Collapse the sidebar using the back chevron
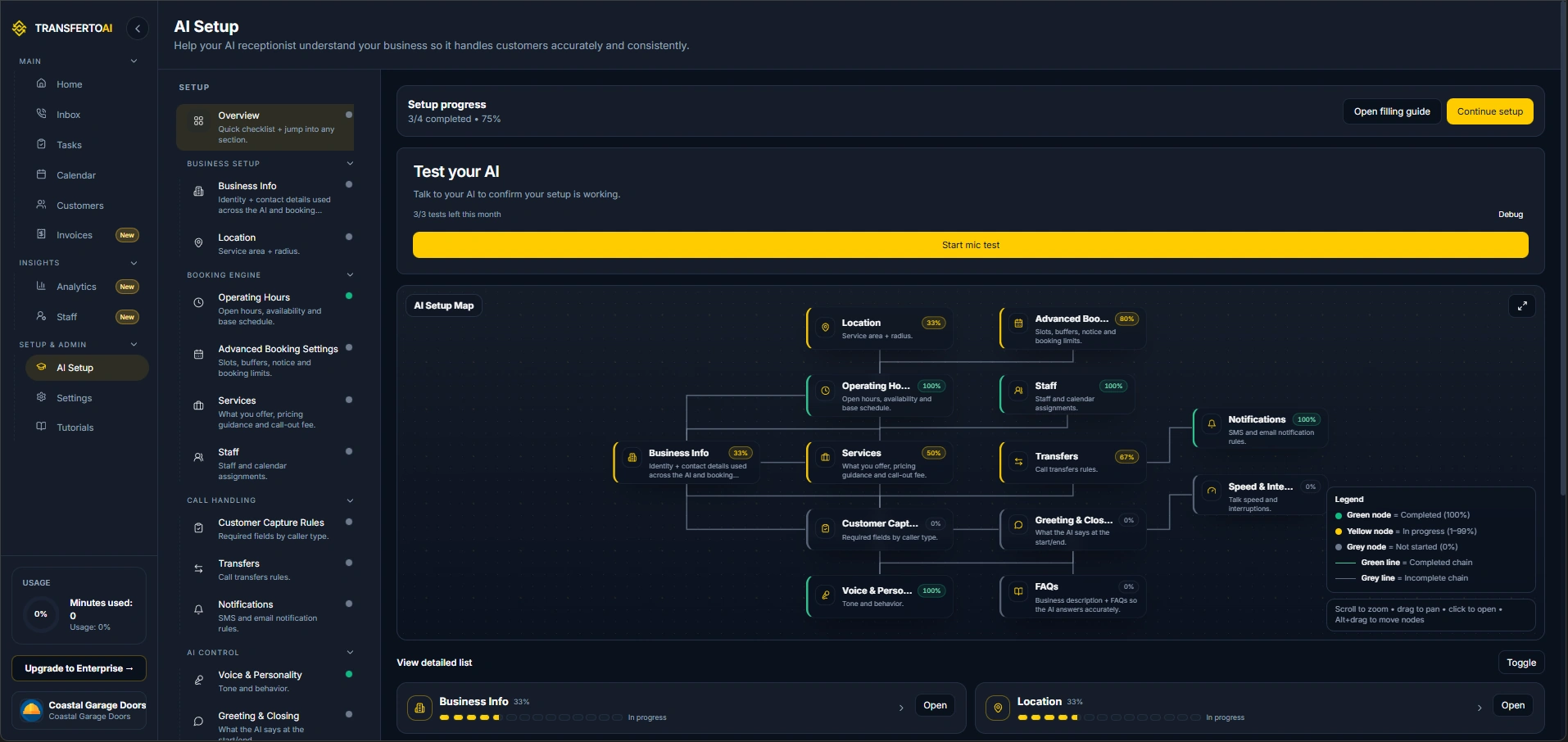Image resolution: width=1568 pixels, height=742 pixels. click(138, 29)
